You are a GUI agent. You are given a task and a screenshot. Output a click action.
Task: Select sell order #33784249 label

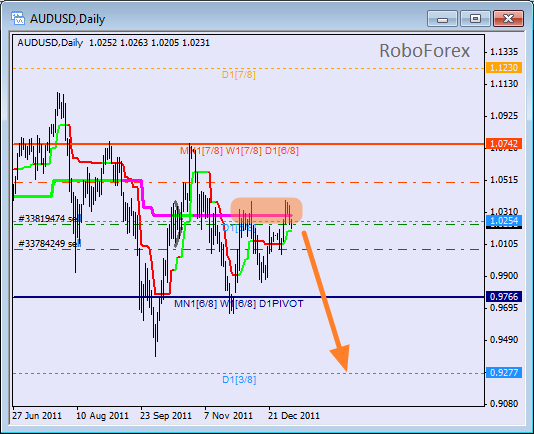[x=50, y=243]
